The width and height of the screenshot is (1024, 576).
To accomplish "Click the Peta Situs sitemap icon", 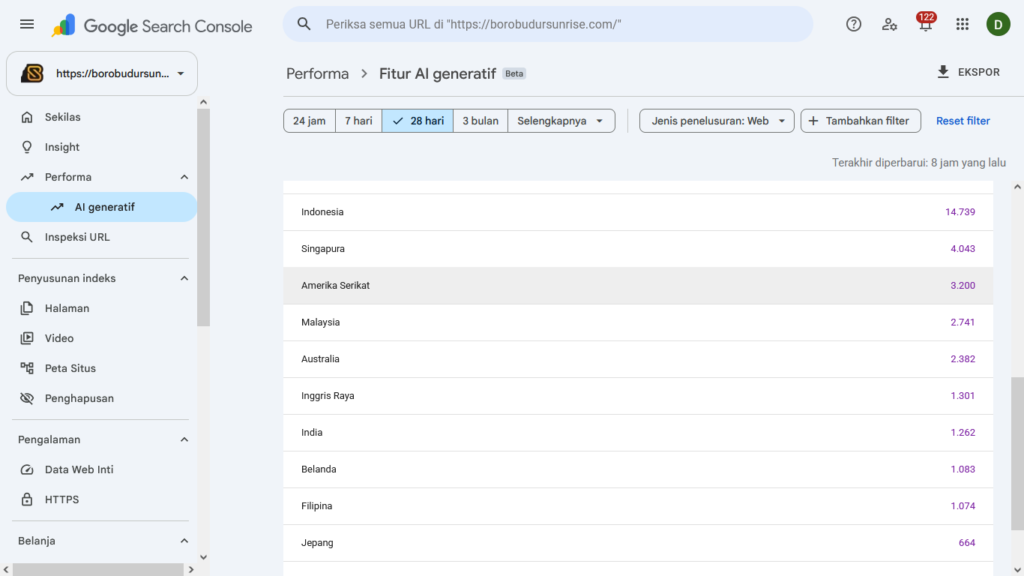I will (x=27, y=368).
